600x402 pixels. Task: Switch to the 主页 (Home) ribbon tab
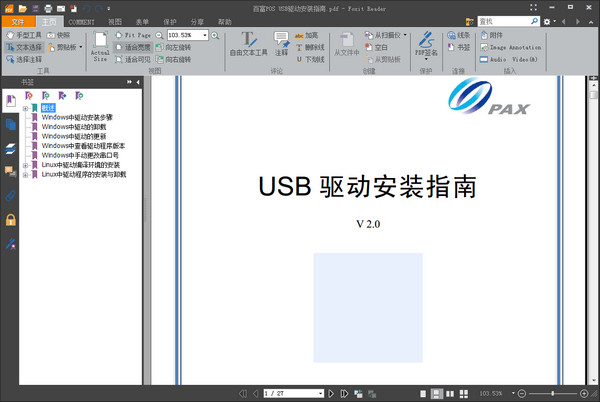pos(49,22)
